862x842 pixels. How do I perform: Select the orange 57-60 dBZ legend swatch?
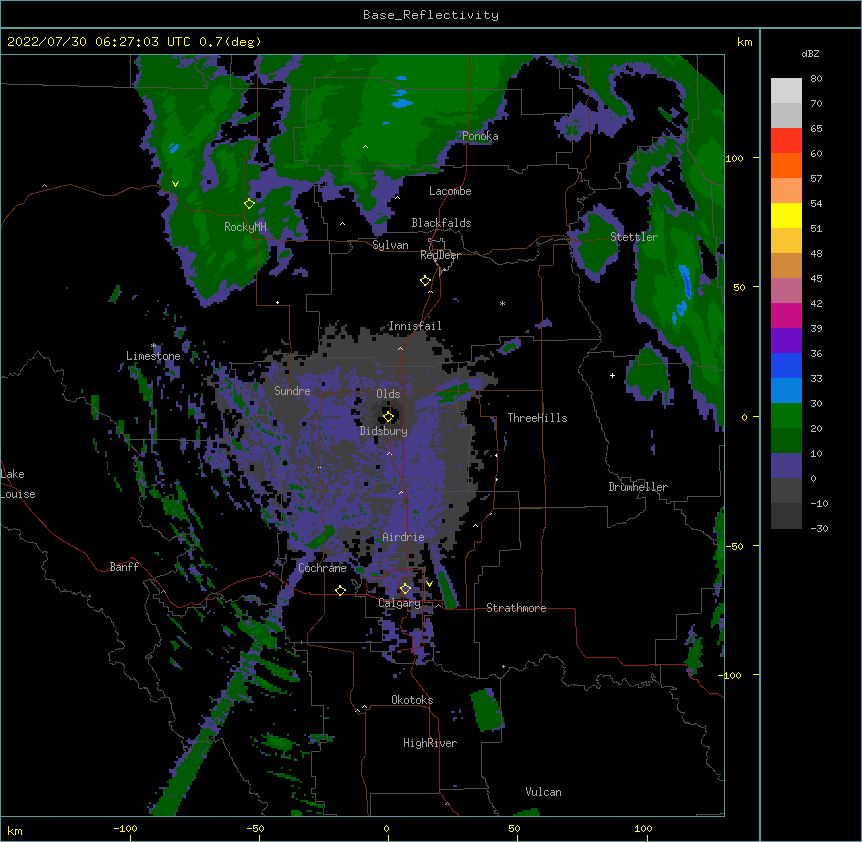(x=786, y=165)
